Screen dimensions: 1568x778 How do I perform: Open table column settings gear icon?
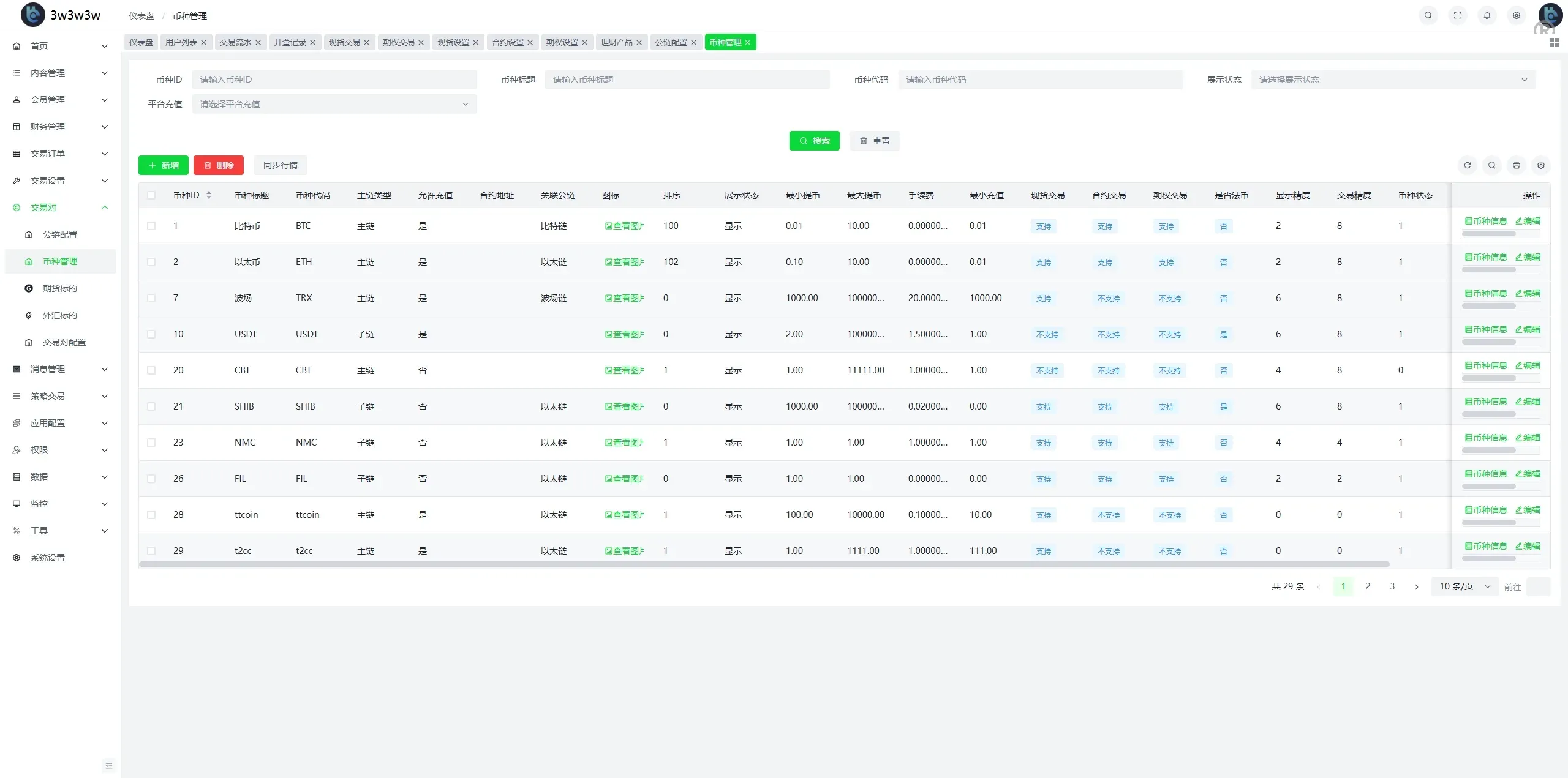(1540, 165)
